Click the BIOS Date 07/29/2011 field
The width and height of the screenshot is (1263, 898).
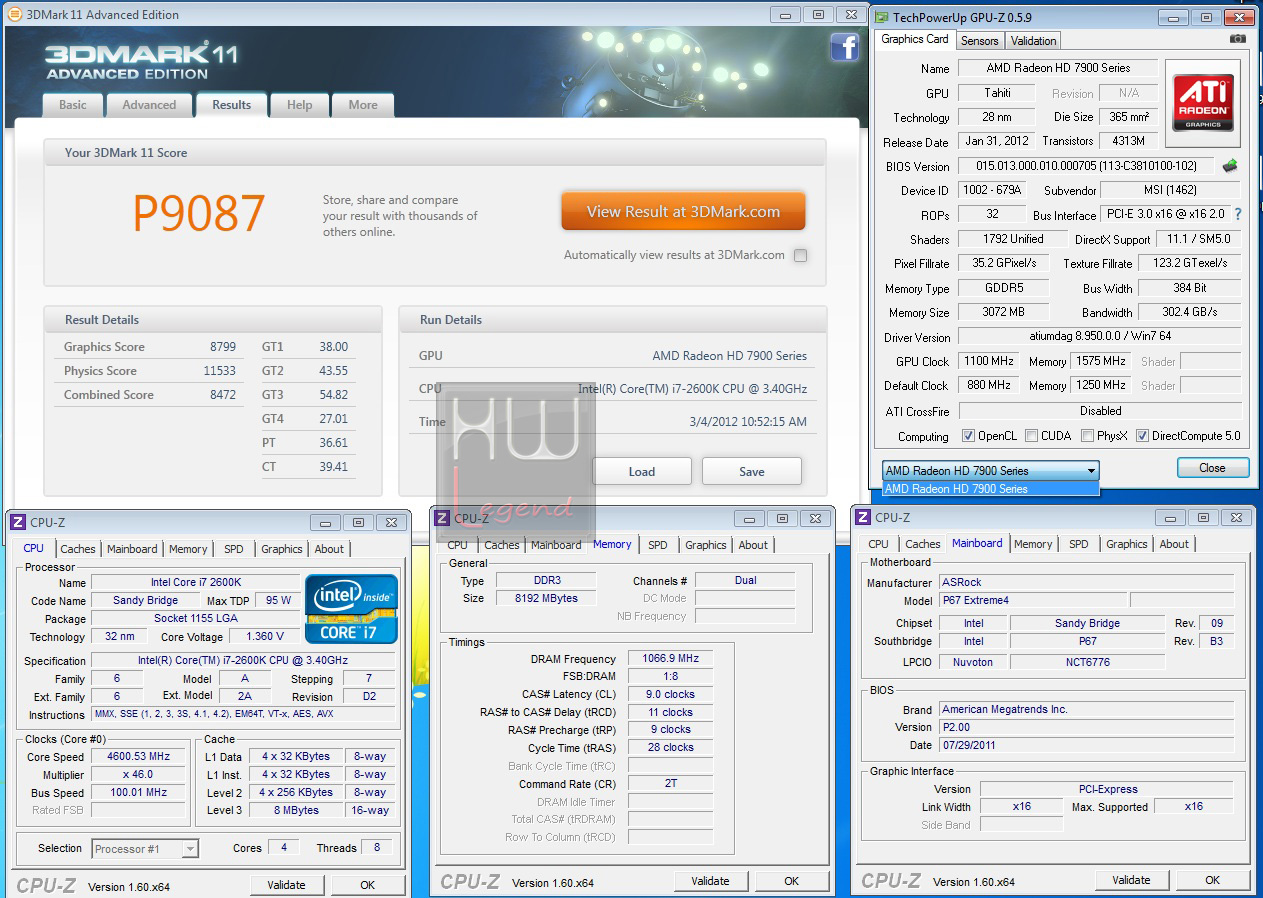[x=1086, y=745]
